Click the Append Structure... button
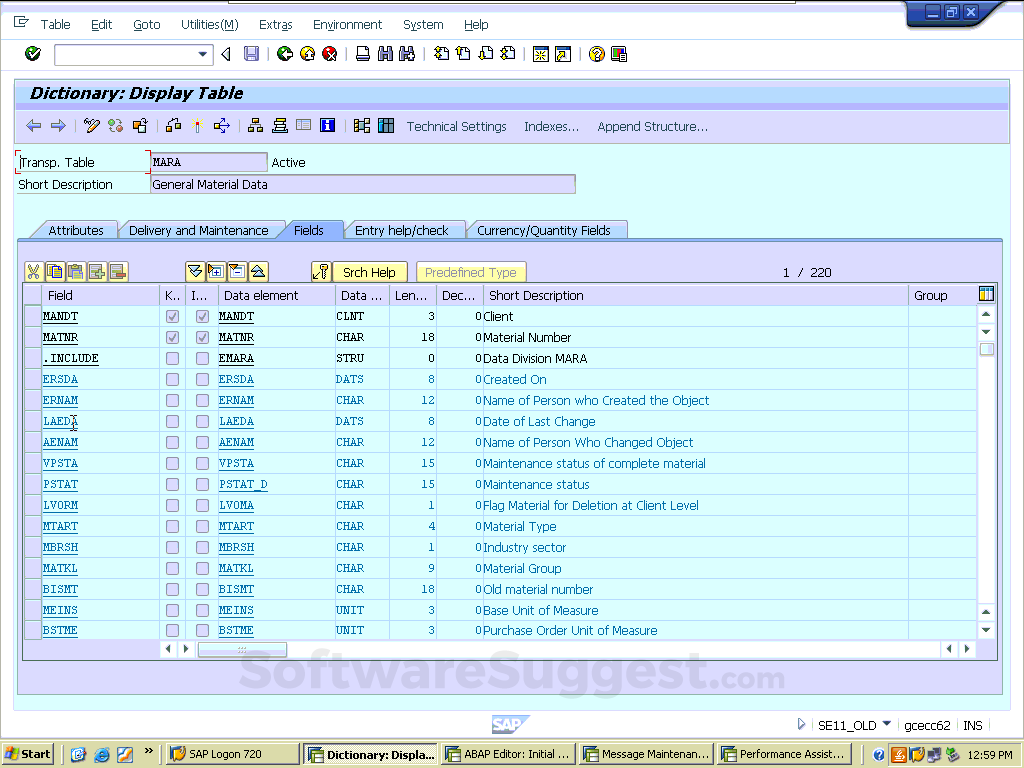 (652, 126)
